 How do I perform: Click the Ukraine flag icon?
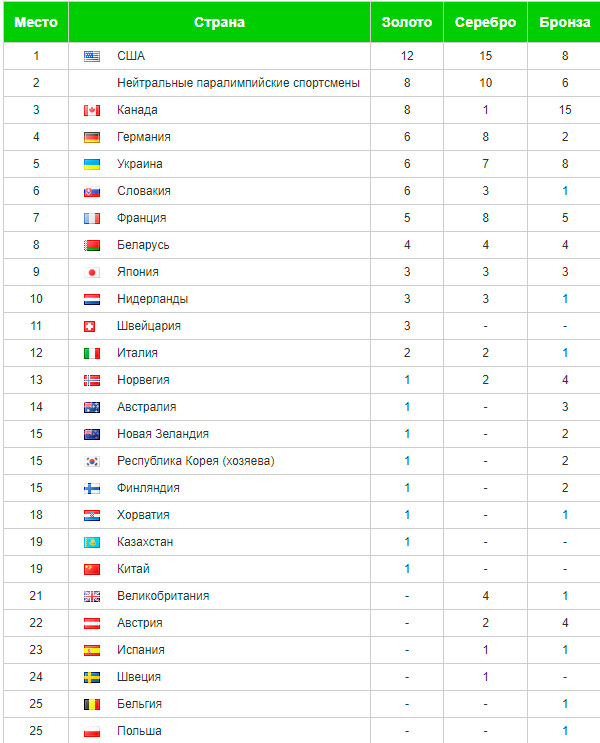92,164
